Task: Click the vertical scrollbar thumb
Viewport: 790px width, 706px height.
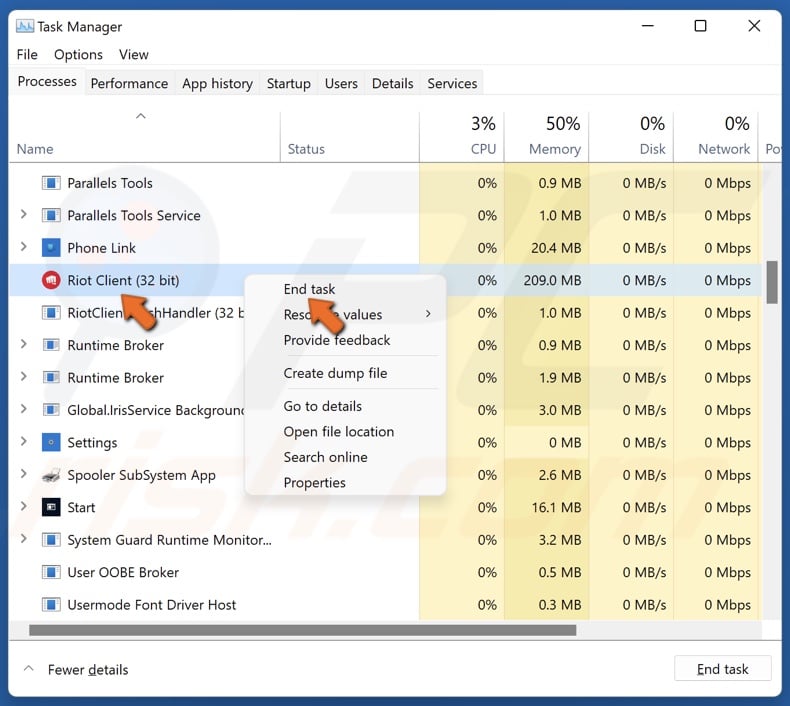Action: tap(772, 282)
